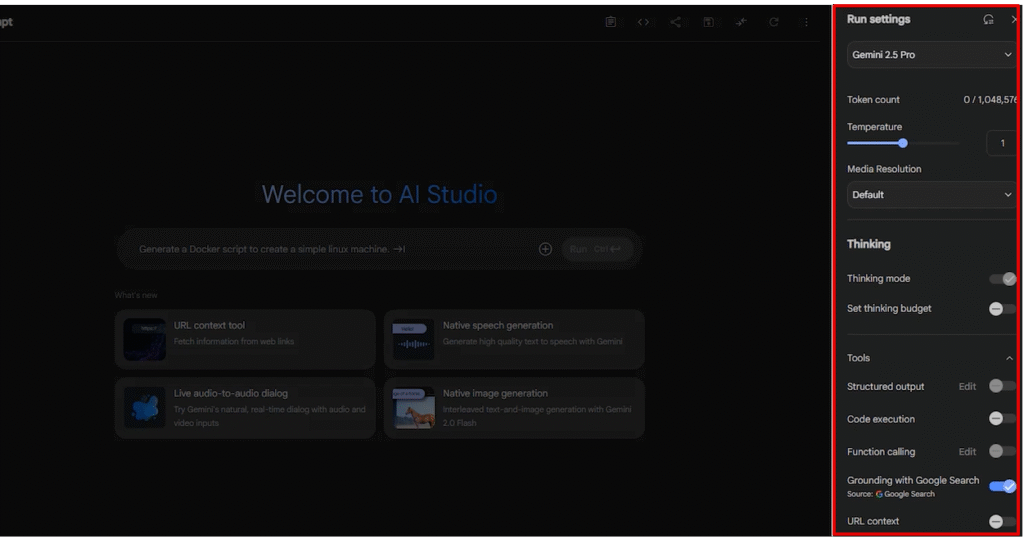Click the plus icon to insert media
The image size is (1024, 539).
click(x=545, y=249)
